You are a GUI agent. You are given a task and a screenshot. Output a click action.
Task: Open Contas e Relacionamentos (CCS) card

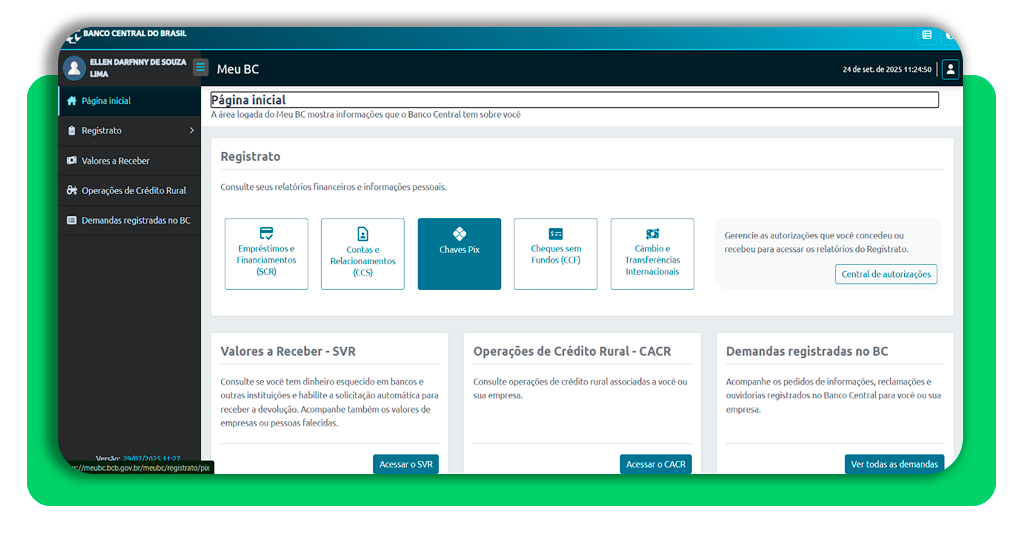[x=363, y=254]
